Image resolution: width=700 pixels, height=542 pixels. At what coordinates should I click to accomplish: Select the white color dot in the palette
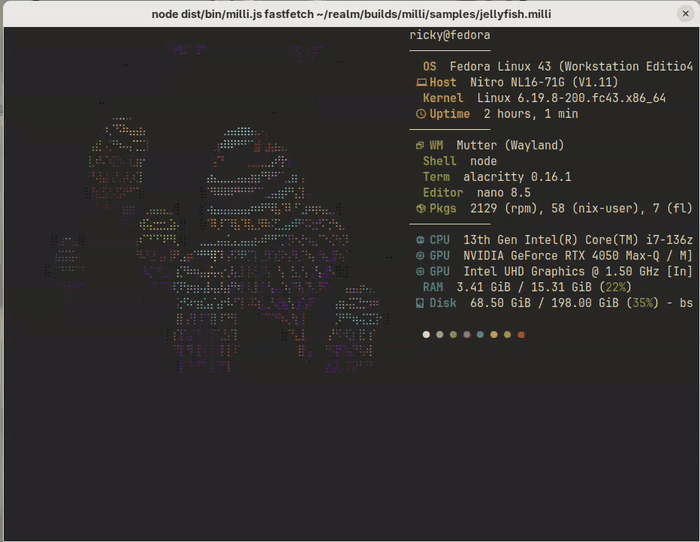coord(426,334)
